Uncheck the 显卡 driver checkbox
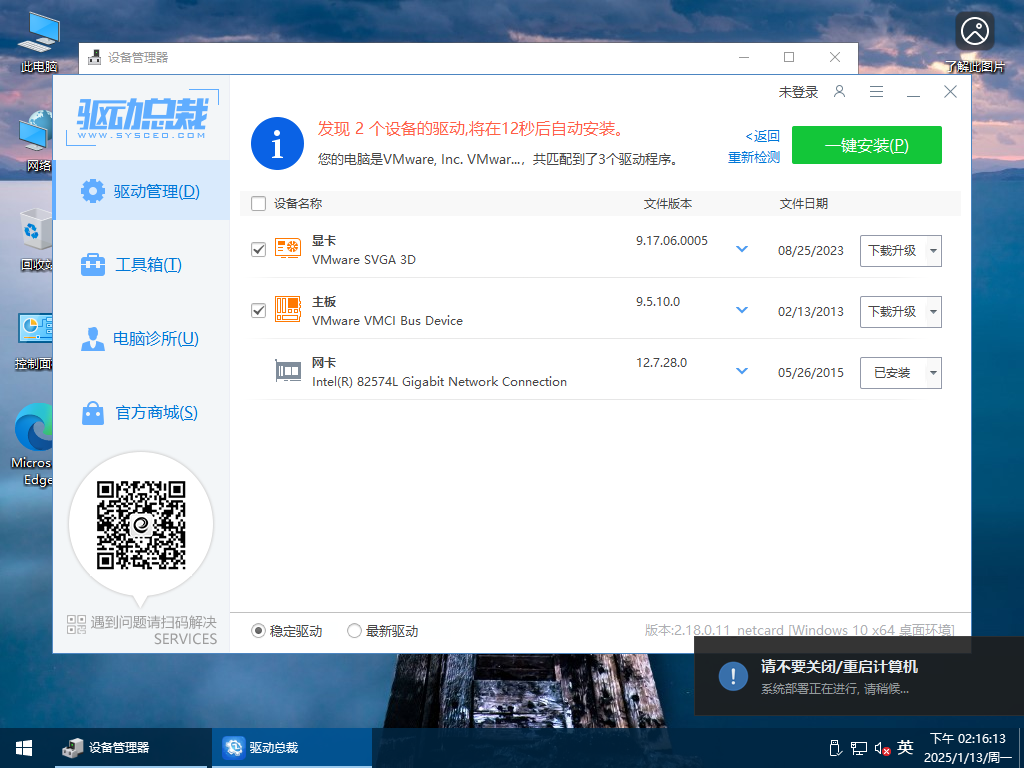1024x768 pixels. point(259,249)
